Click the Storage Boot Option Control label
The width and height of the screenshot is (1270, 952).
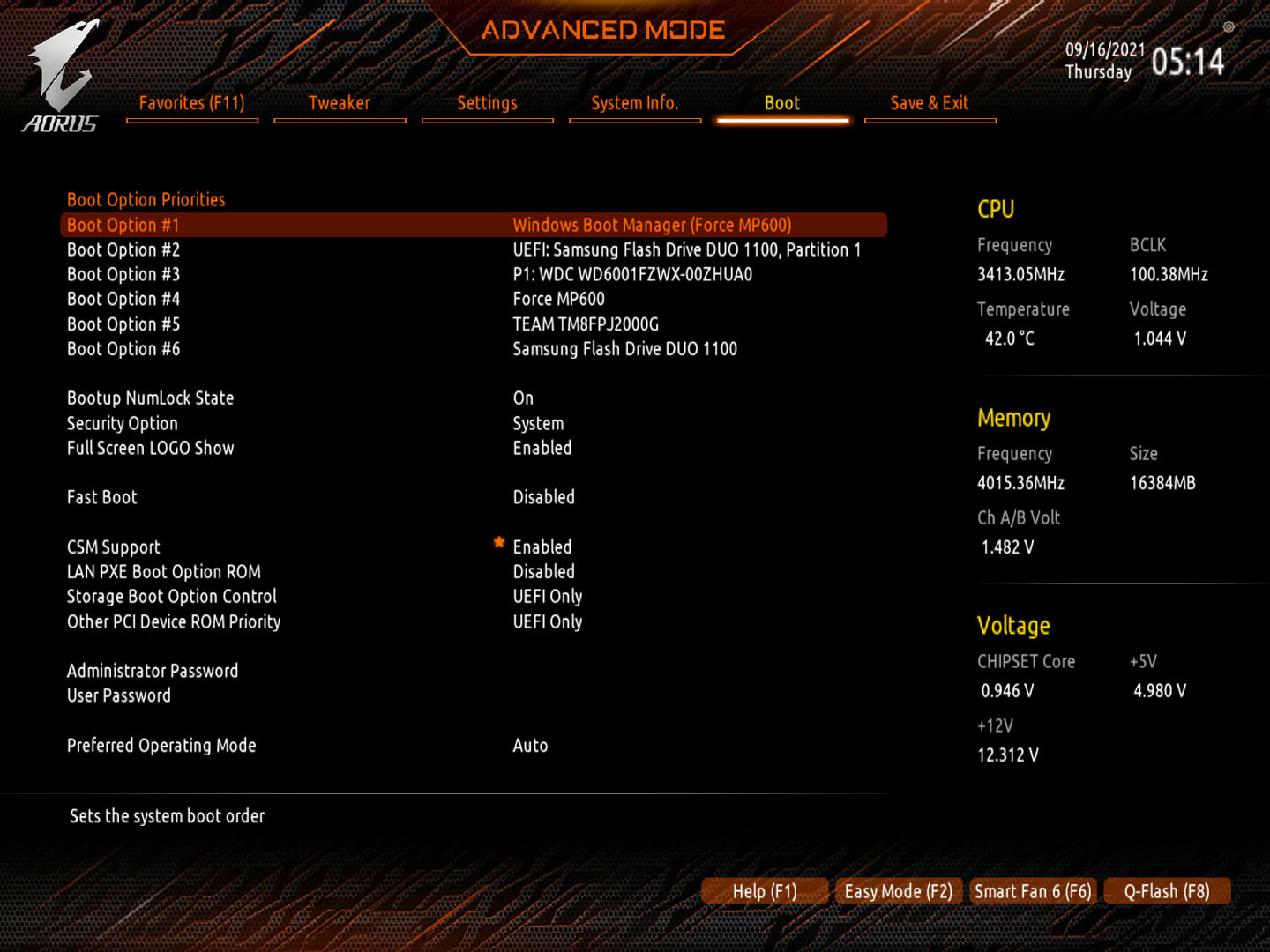(x=172, y=597)
